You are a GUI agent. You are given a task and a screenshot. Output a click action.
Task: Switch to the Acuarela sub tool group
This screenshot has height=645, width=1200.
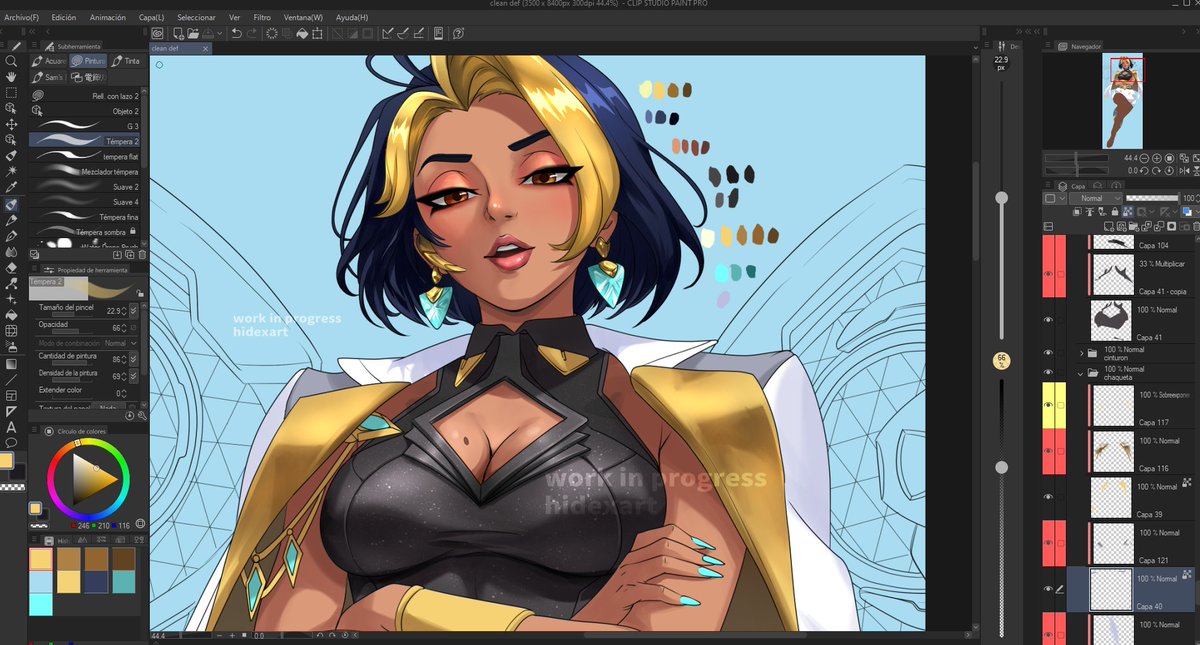[49, 61]
